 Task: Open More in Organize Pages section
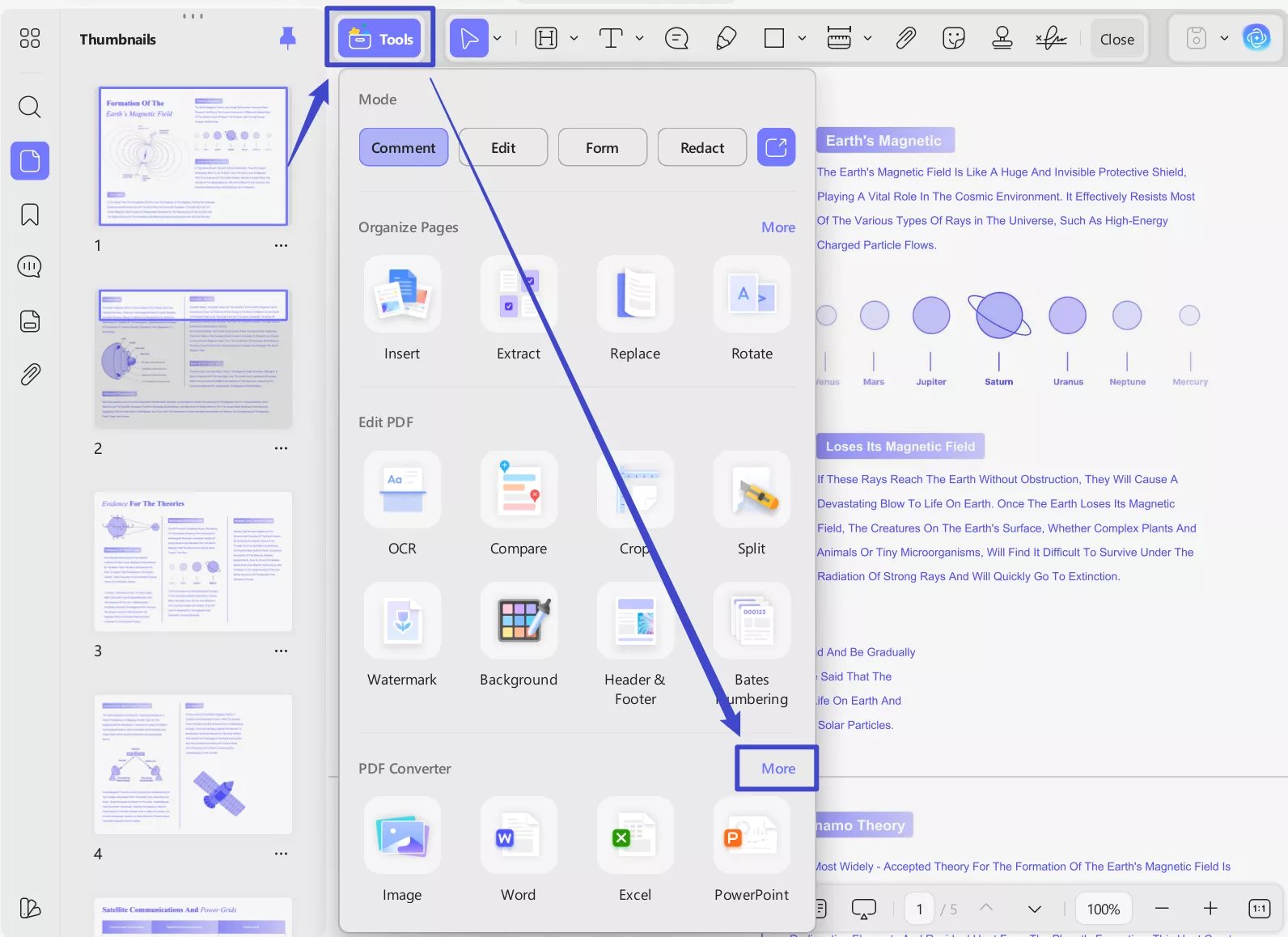(778, 227)
